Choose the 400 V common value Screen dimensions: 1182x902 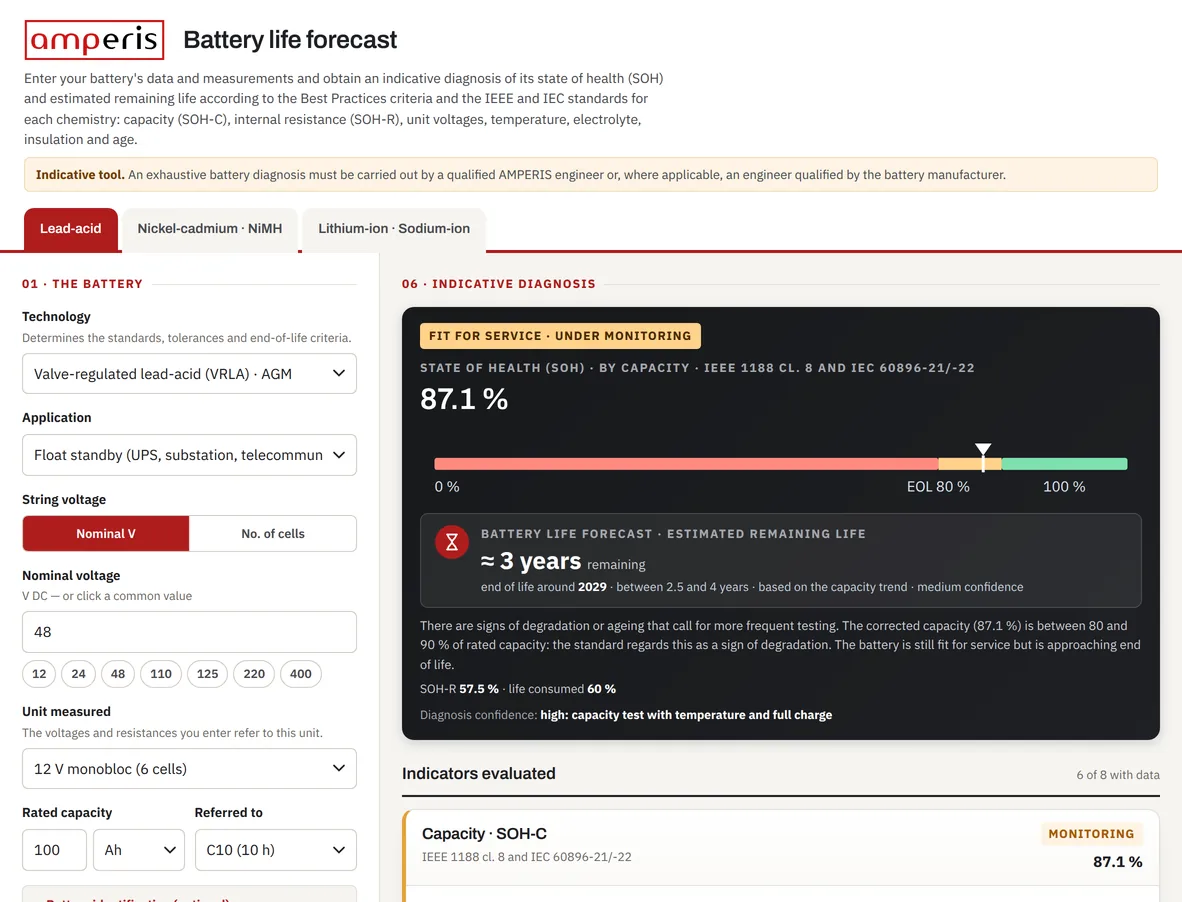pyautogui.click(x=301, y=674)
